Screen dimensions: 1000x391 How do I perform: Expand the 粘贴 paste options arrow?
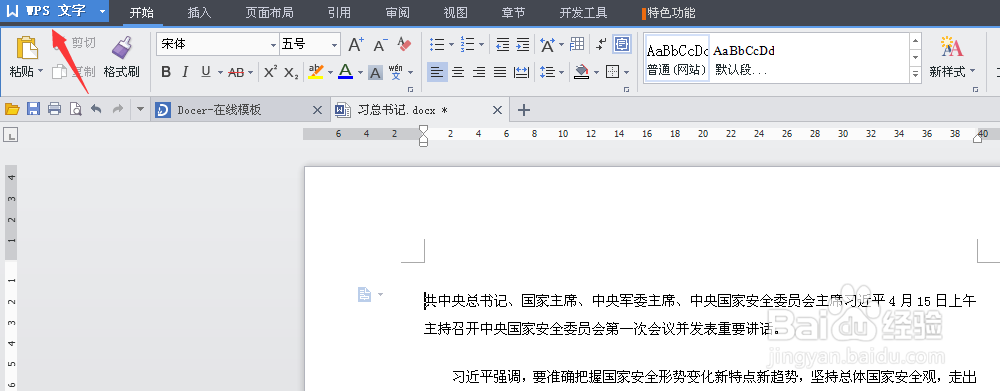point(41,71)
